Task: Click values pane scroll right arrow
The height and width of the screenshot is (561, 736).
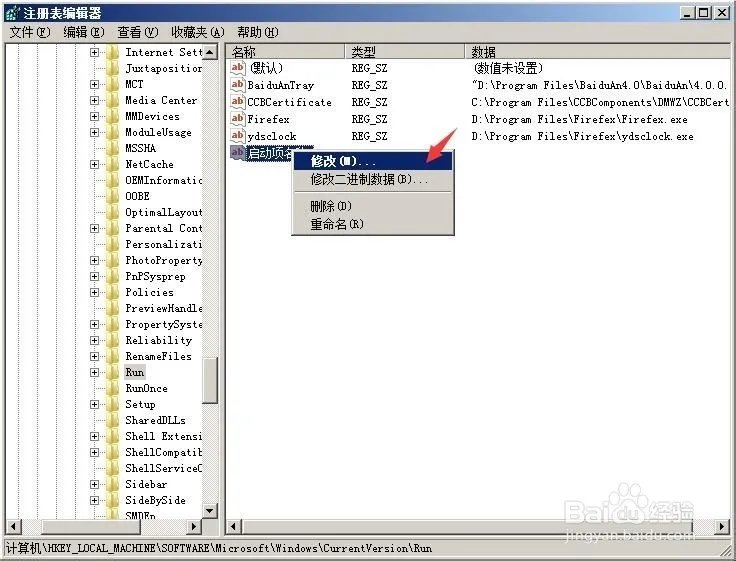Action: click(x=722, y=526)
